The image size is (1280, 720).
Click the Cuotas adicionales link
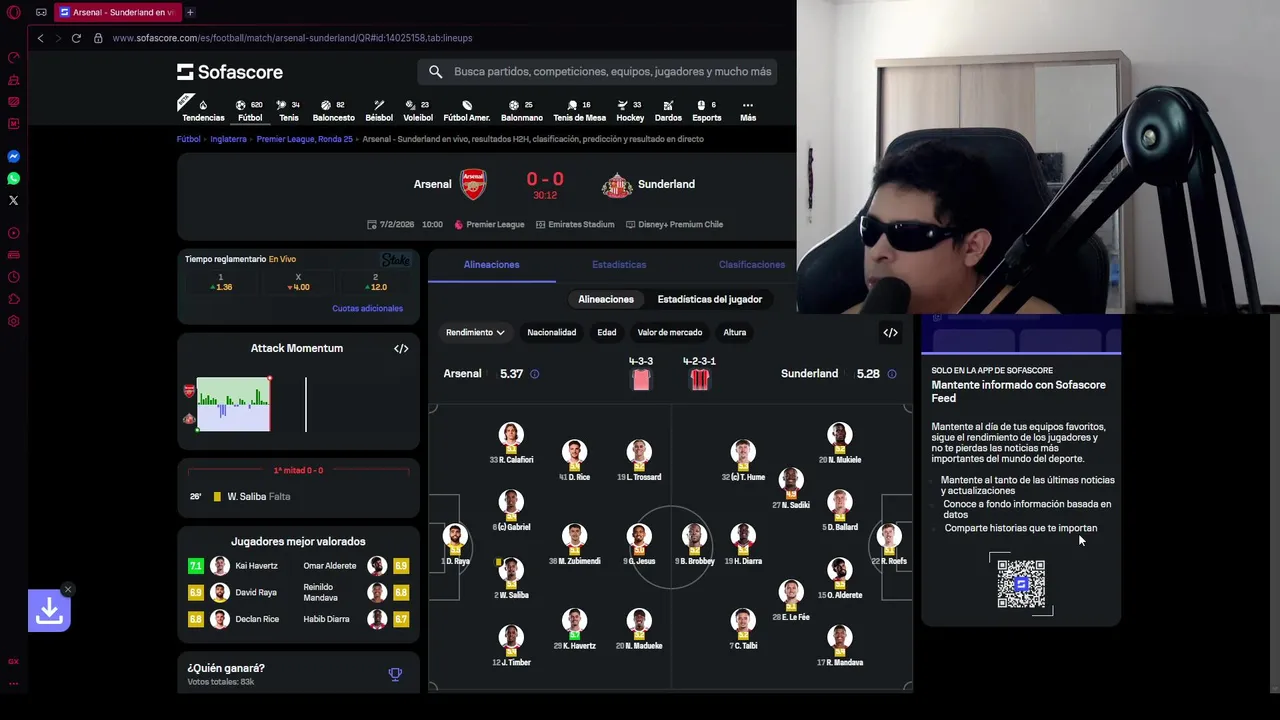coord(367,308)
